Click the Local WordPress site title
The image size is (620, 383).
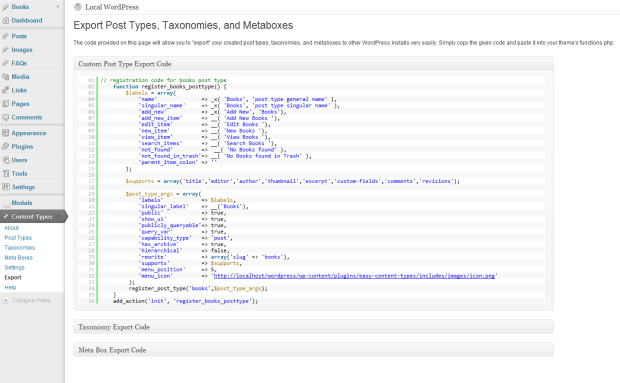[112, 7]
